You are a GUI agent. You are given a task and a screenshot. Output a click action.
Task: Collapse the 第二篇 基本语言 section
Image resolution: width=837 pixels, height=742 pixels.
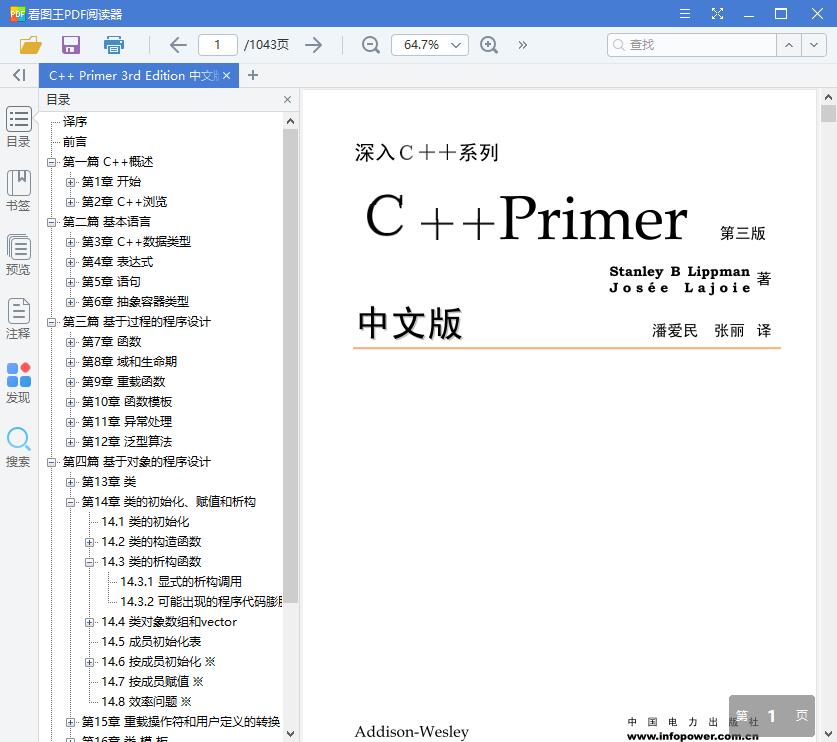coord(51,222)
